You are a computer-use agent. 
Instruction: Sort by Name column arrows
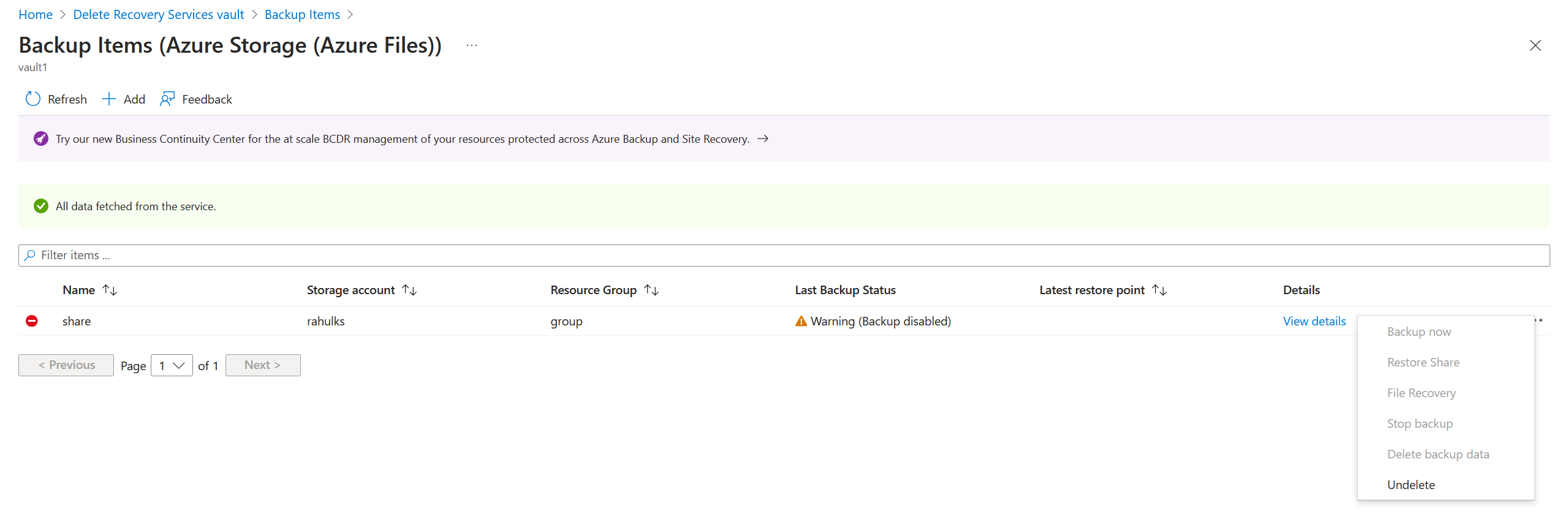coord(110,290)
